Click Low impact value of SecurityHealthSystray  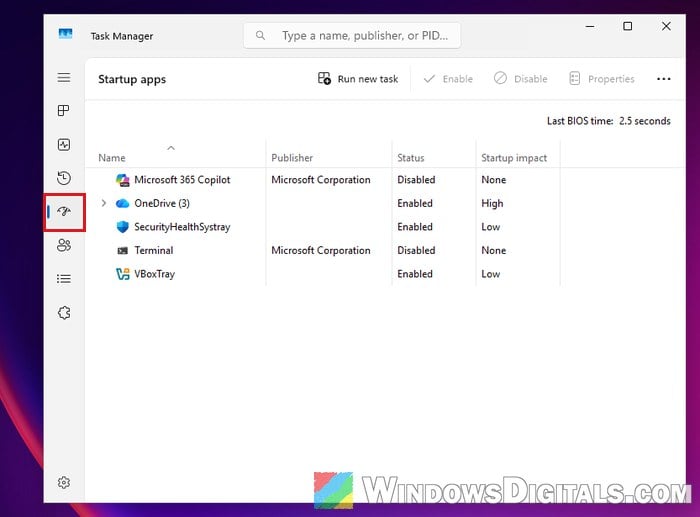point(490,227)
